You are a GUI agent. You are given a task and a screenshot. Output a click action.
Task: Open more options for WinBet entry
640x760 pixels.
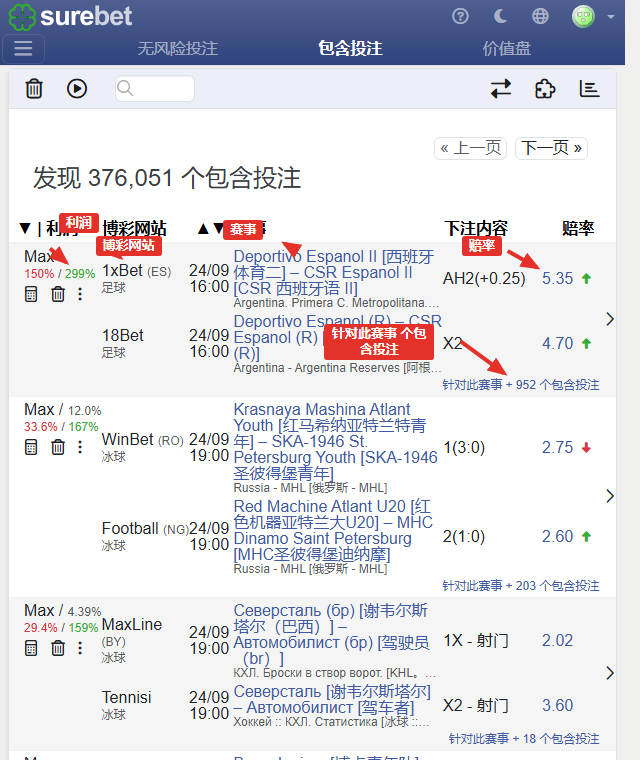point(80,447)
